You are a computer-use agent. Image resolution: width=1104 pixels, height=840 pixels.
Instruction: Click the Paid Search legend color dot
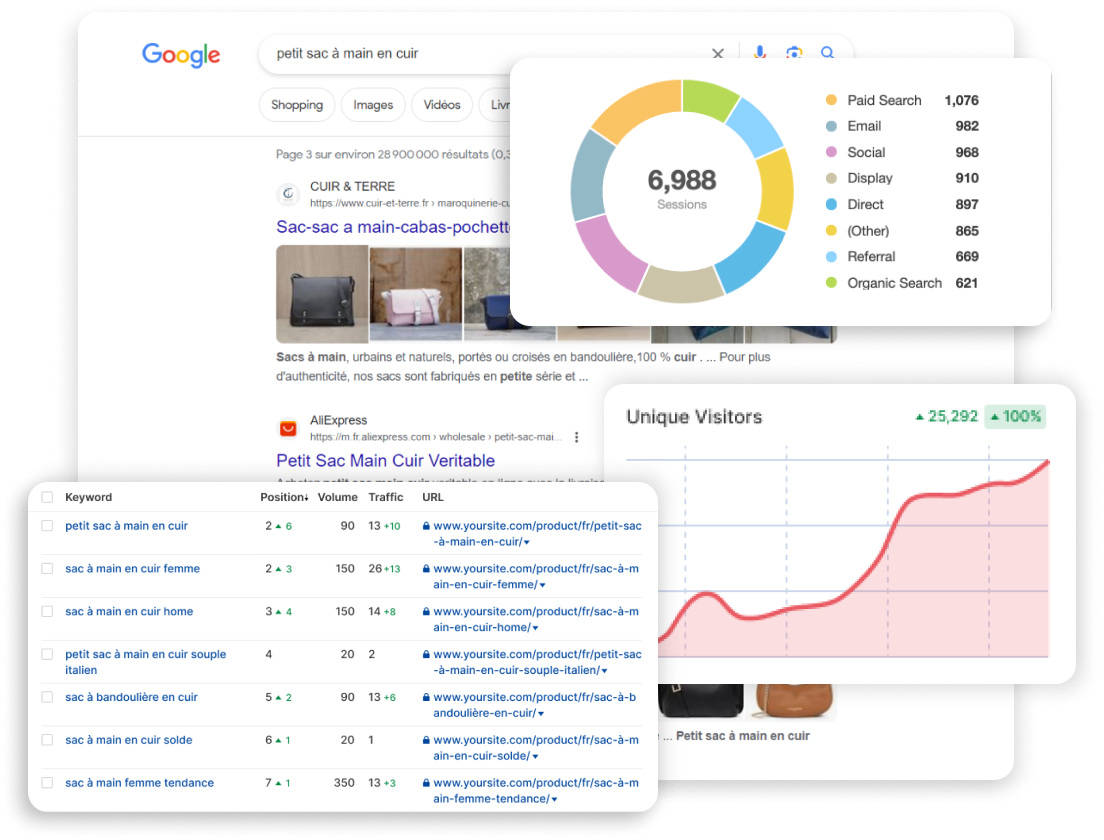click(x=831, y=100)
